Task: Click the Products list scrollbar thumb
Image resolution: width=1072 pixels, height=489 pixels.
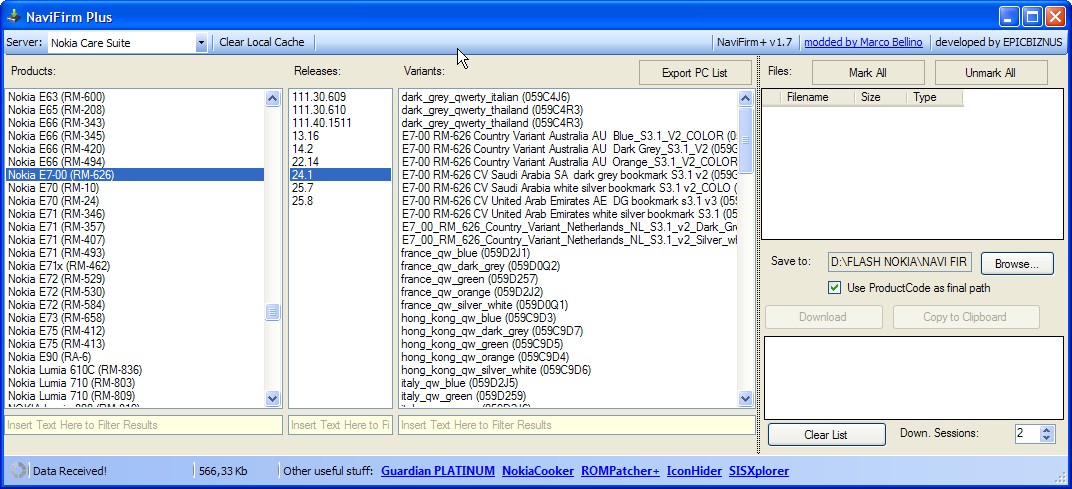Action: (x=272, y=313)
